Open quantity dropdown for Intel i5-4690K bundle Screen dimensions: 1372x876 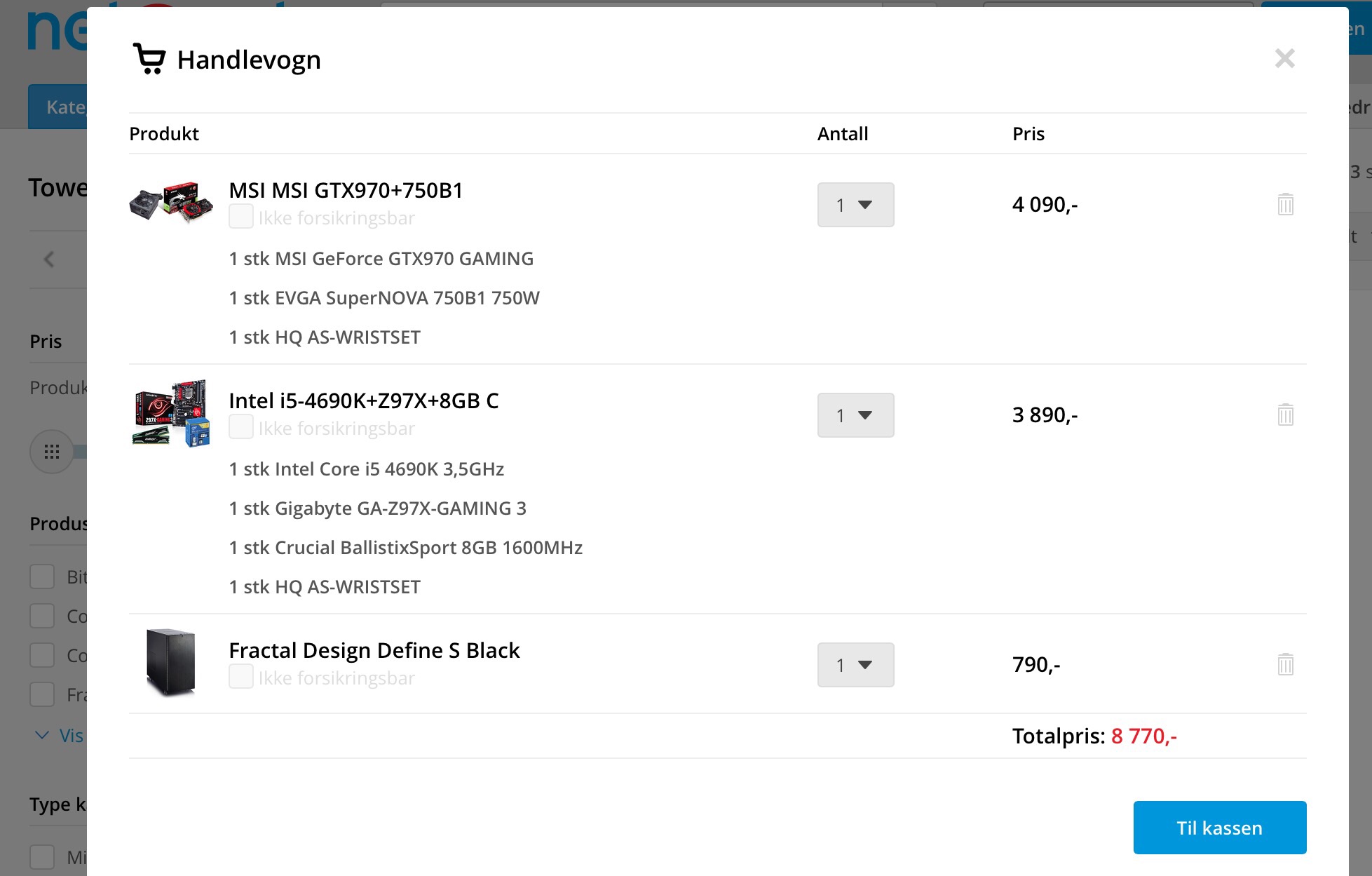(x=855, y=415)
